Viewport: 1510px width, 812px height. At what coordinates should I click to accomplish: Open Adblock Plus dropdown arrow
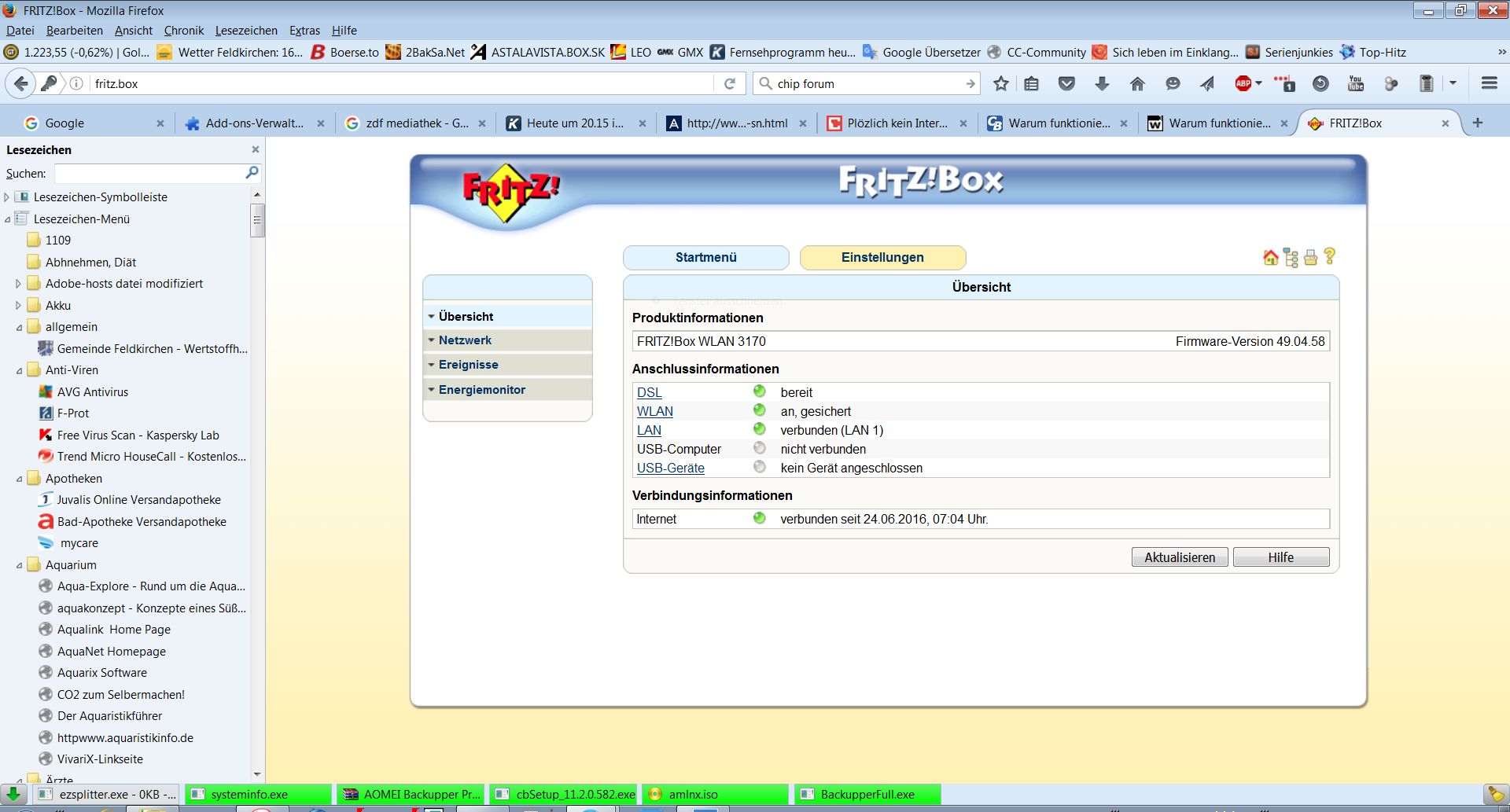tap(1258, 83)
